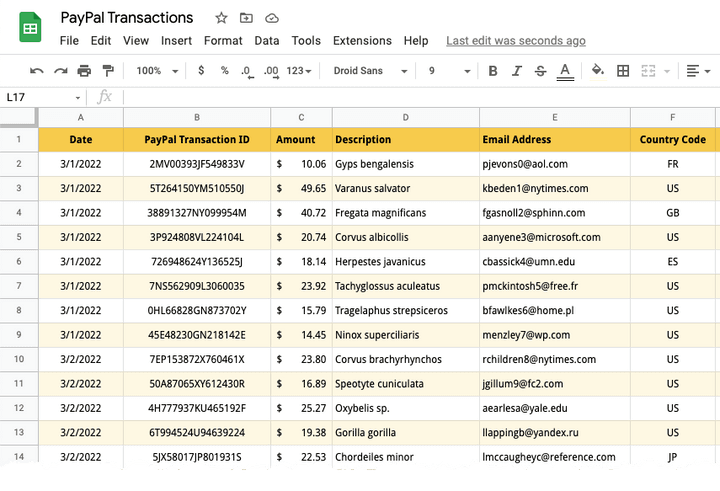Click the rchildren8@nytimes.com cell
720x491 pixels.
(x=555, y=359)
